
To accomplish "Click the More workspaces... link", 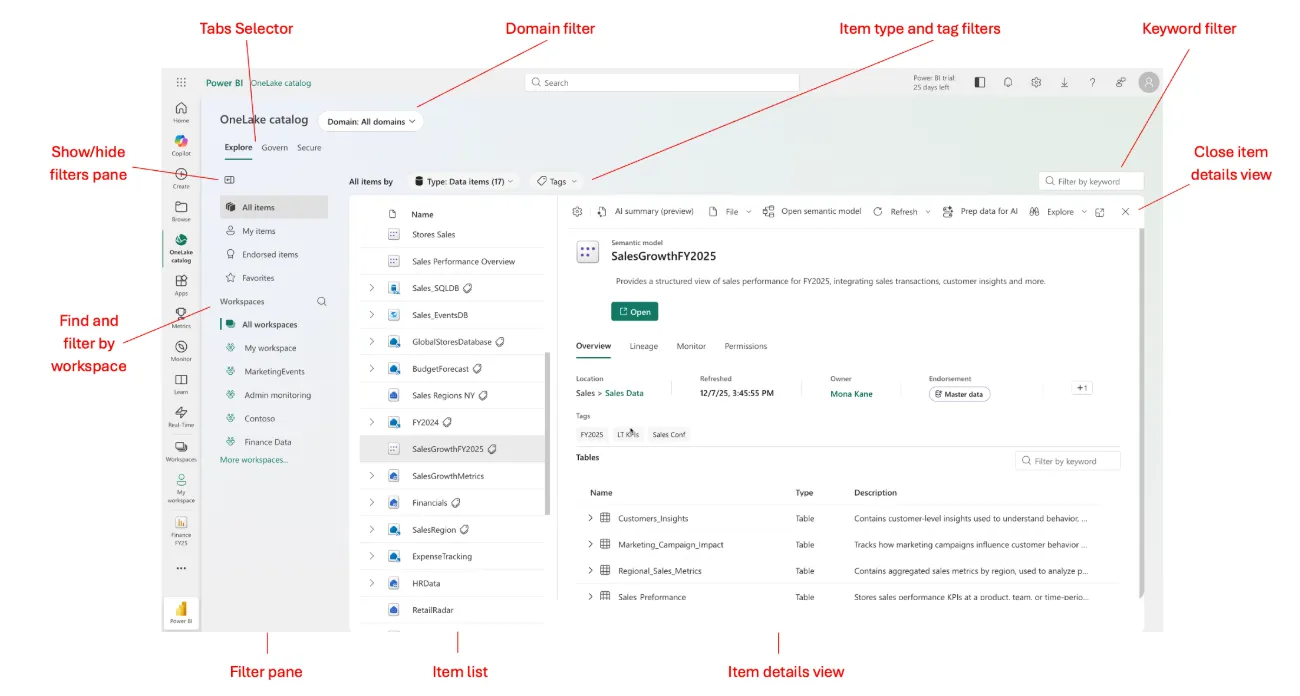I will tap(254, 460).
